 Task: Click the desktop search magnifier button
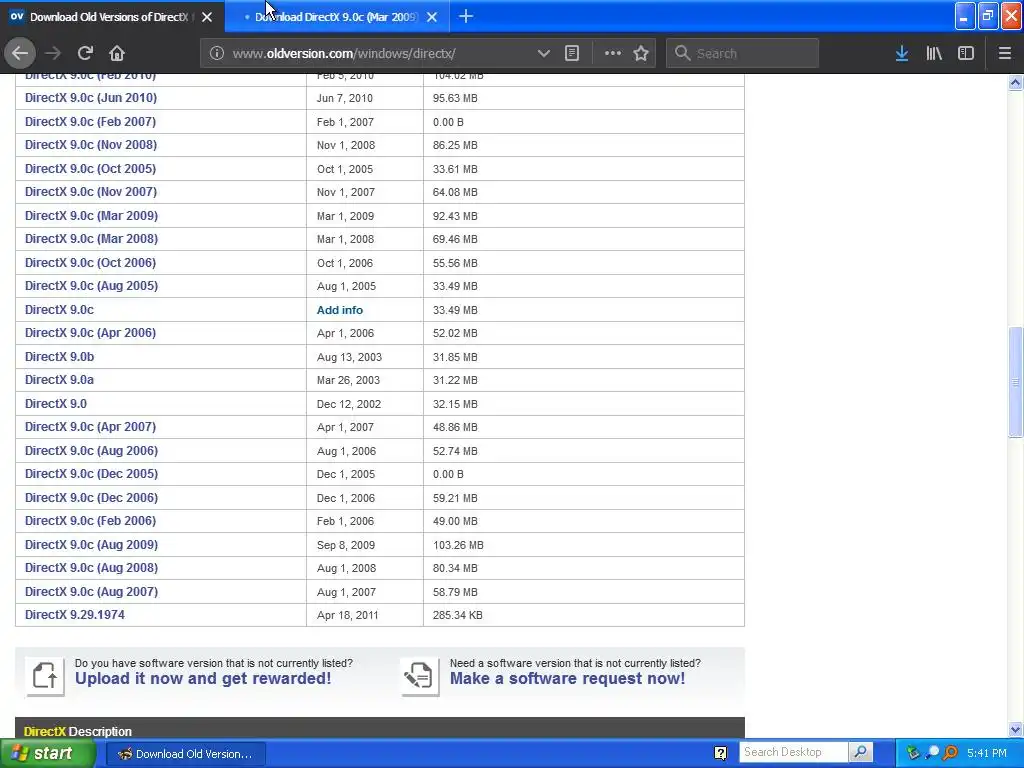pyautogui.click(x=861, y=752)
